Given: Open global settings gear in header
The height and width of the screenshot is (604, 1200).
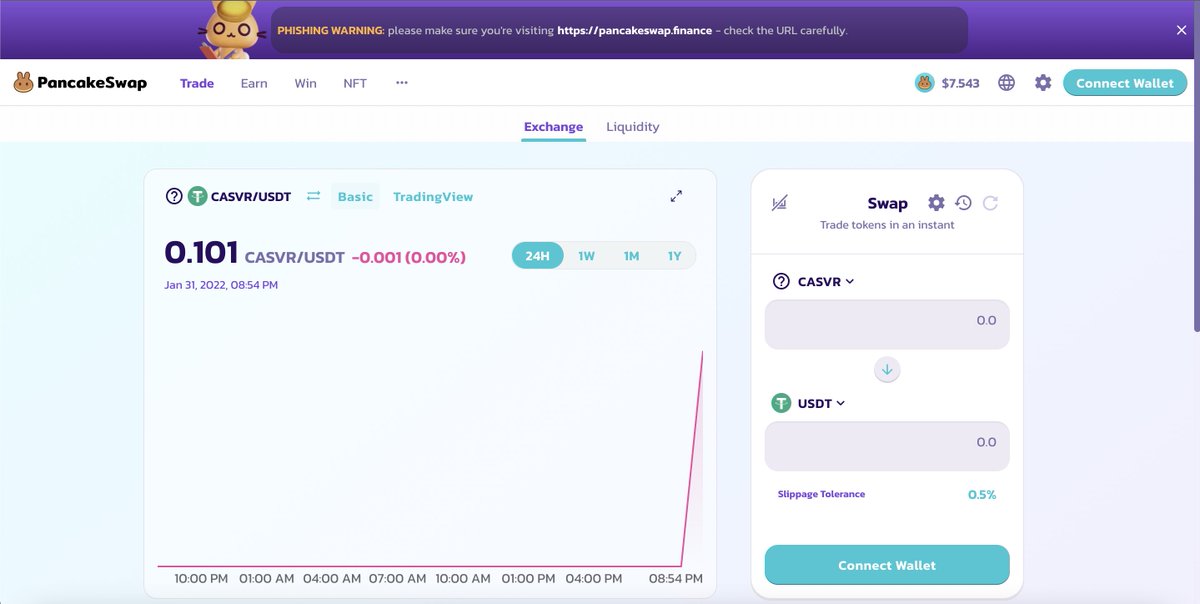Looking at the screenshot, I should [1043, 83].
